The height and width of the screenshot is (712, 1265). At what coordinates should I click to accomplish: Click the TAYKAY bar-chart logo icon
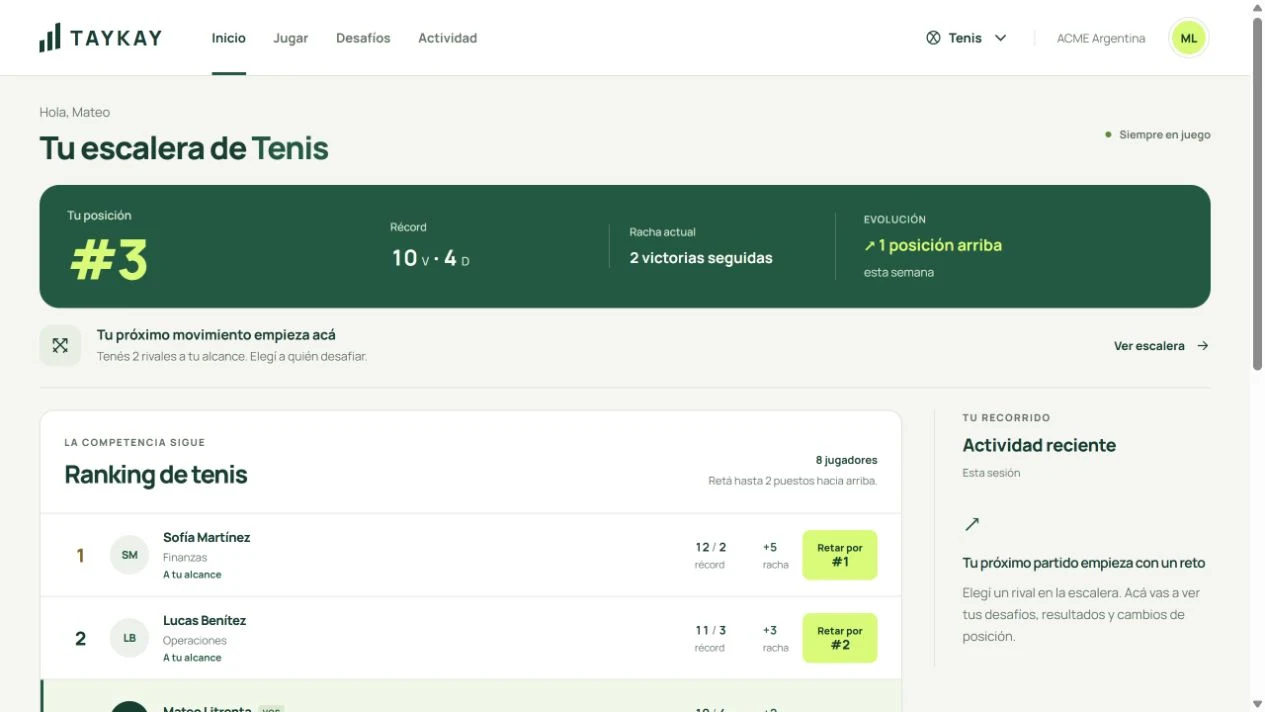pyautogui.click(x=49, y=38)
